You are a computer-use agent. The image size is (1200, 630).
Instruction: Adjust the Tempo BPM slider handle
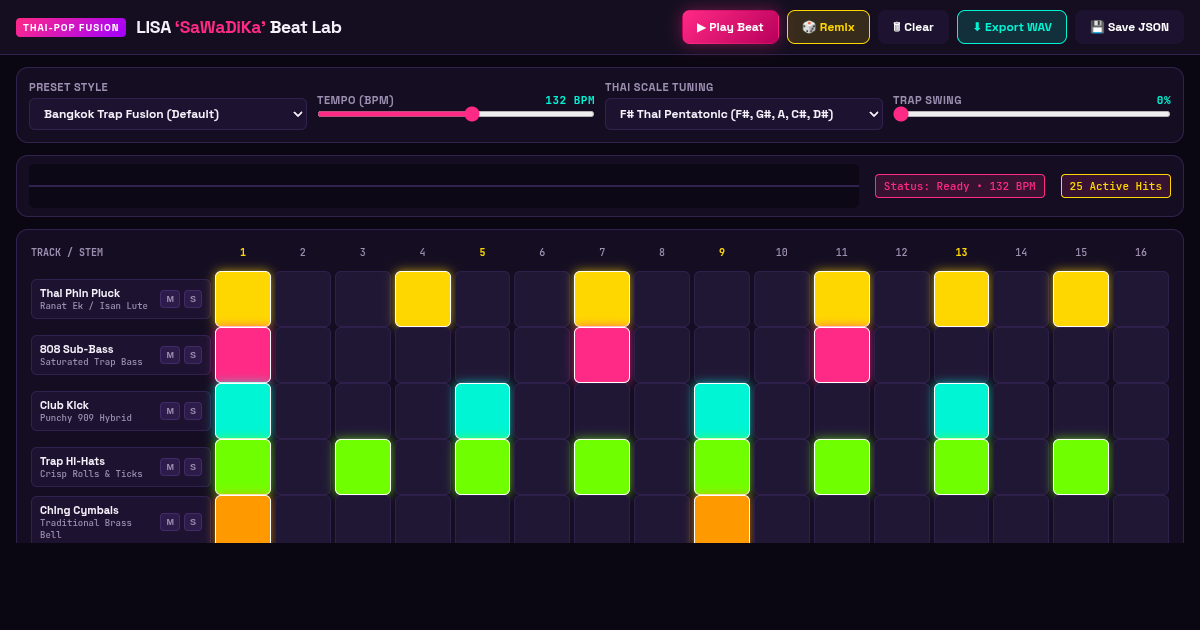tap(472, 114)
